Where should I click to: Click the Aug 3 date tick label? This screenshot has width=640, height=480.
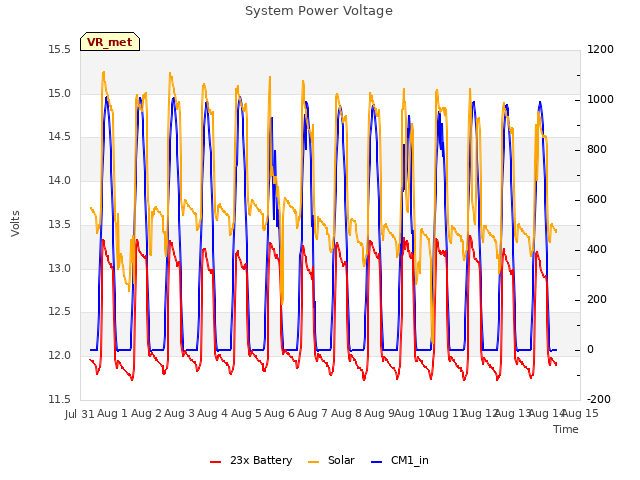click(x=179, y=414)
